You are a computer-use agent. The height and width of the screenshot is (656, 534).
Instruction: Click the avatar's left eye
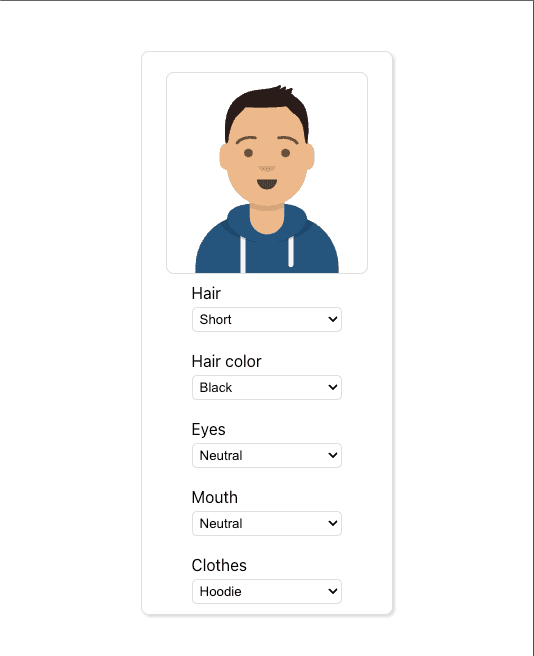248,153
